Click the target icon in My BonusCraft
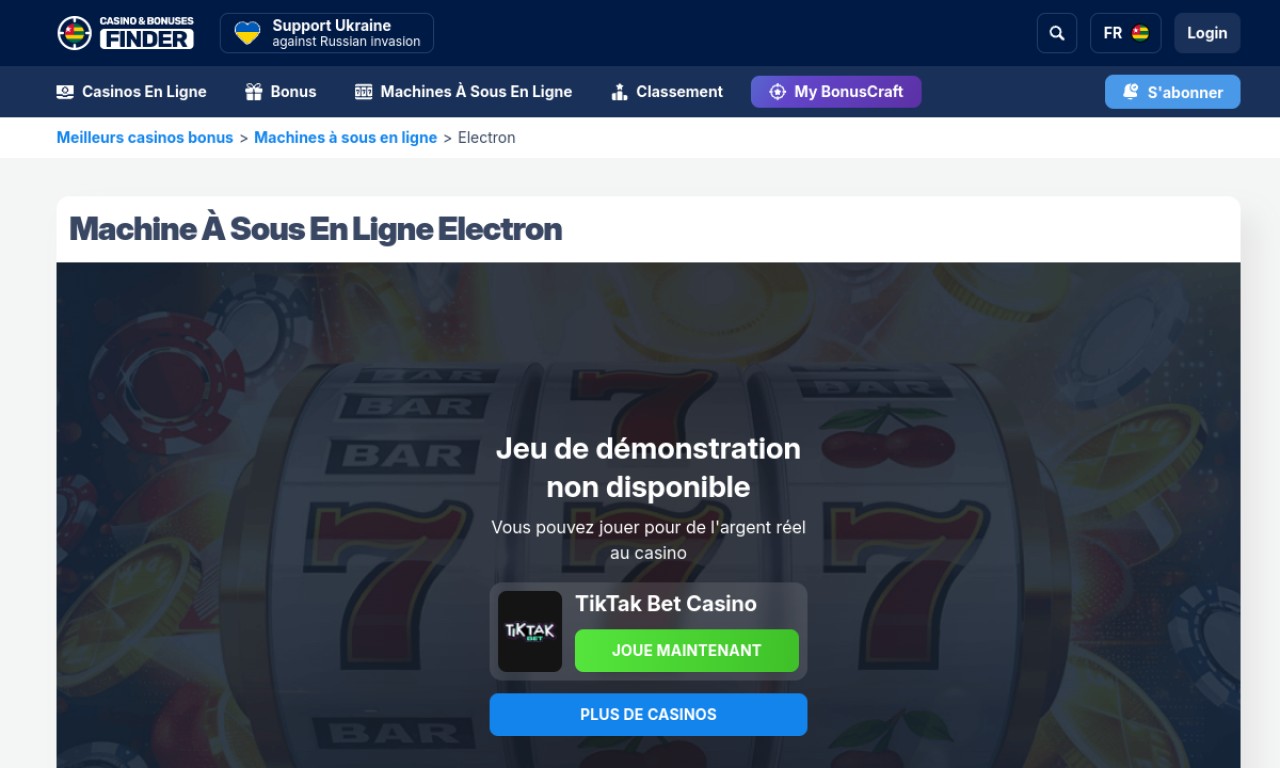The height and width of the screenshot is (768, 1280). pos(777,92)
